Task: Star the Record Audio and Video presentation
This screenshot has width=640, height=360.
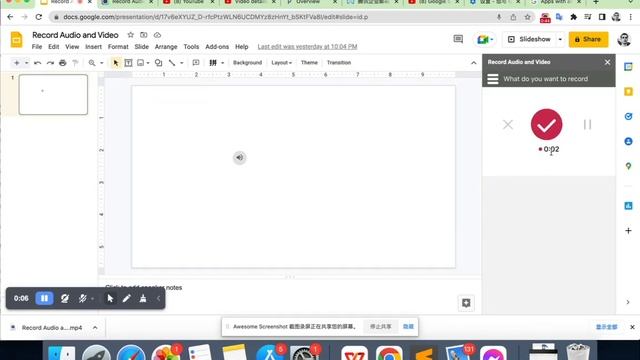Action: [x=131, y=35]
